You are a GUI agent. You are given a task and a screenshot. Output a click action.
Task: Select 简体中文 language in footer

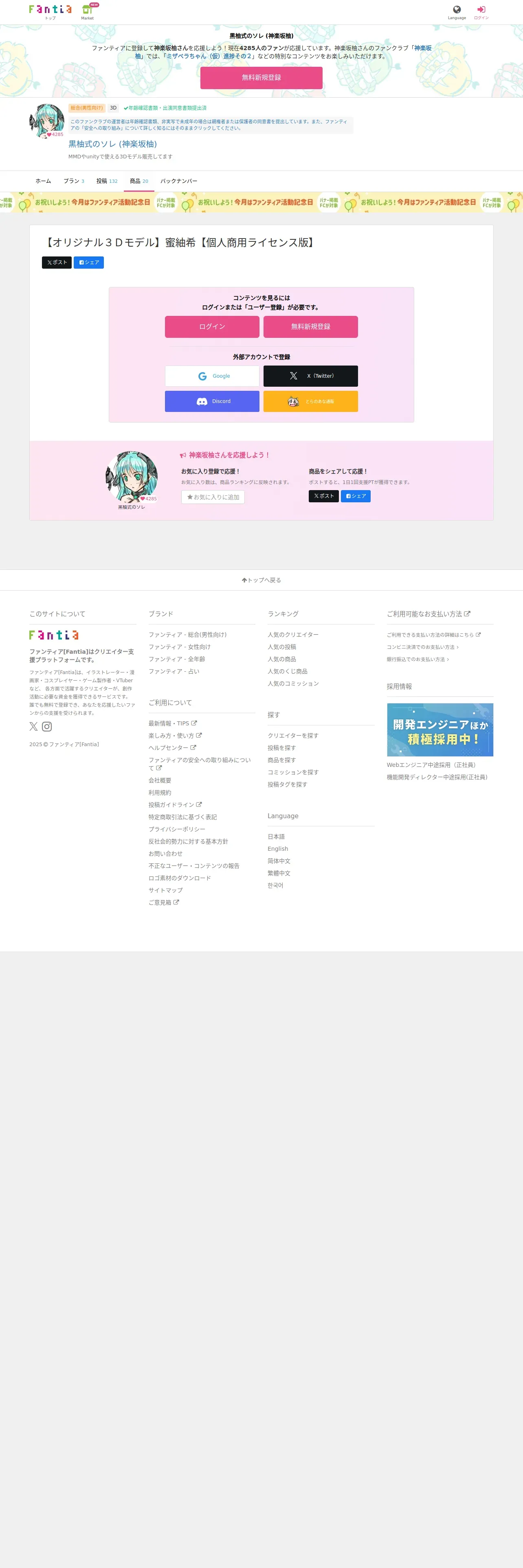click(x=279, y=861)
